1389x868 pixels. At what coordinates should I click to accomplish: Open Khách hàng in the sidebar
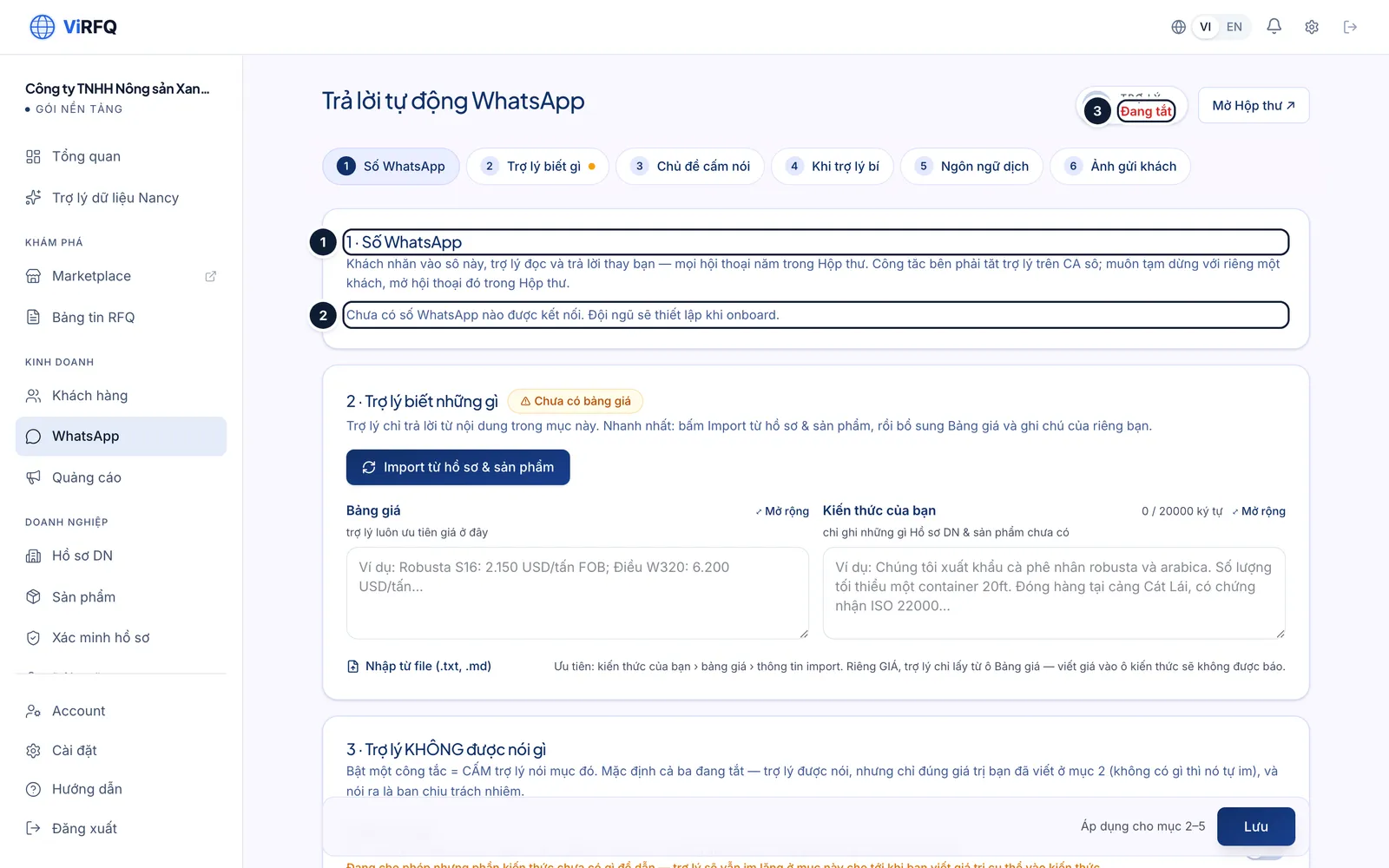(121, 396)
